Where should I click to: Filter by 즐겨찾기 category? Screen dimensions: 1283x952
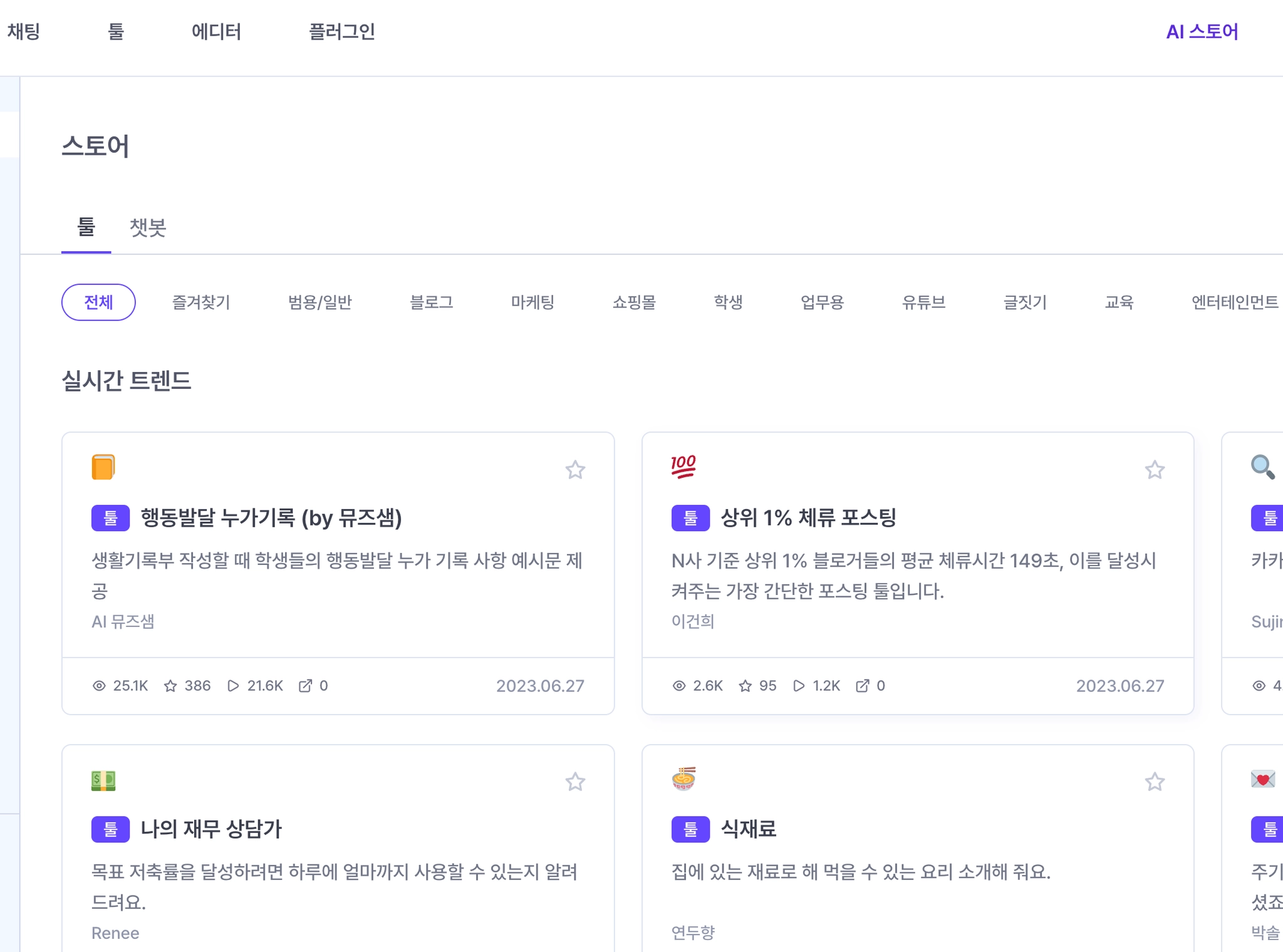tap(201, 303)
